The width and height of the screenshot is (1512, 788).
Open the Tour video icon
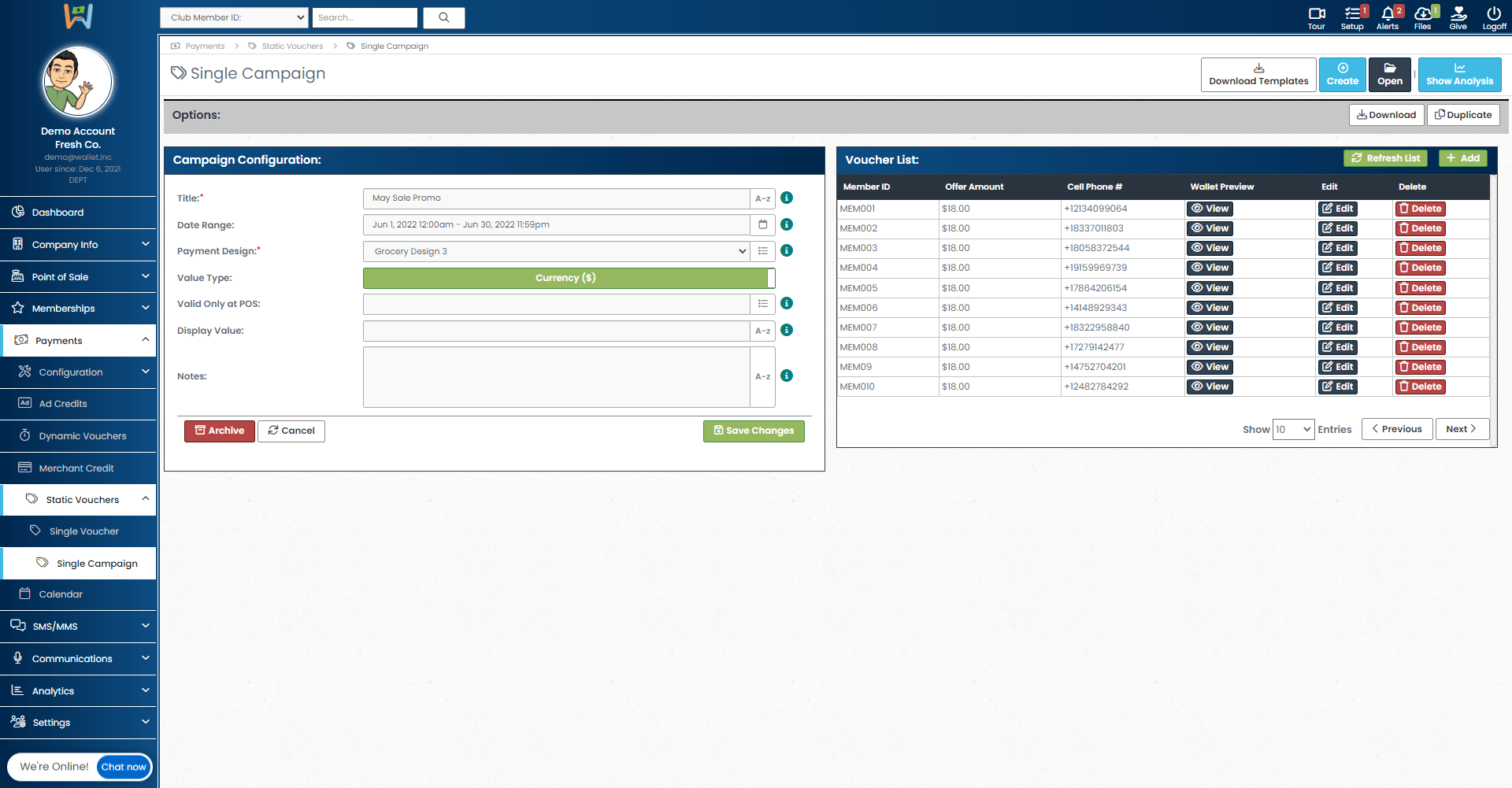1316,14
